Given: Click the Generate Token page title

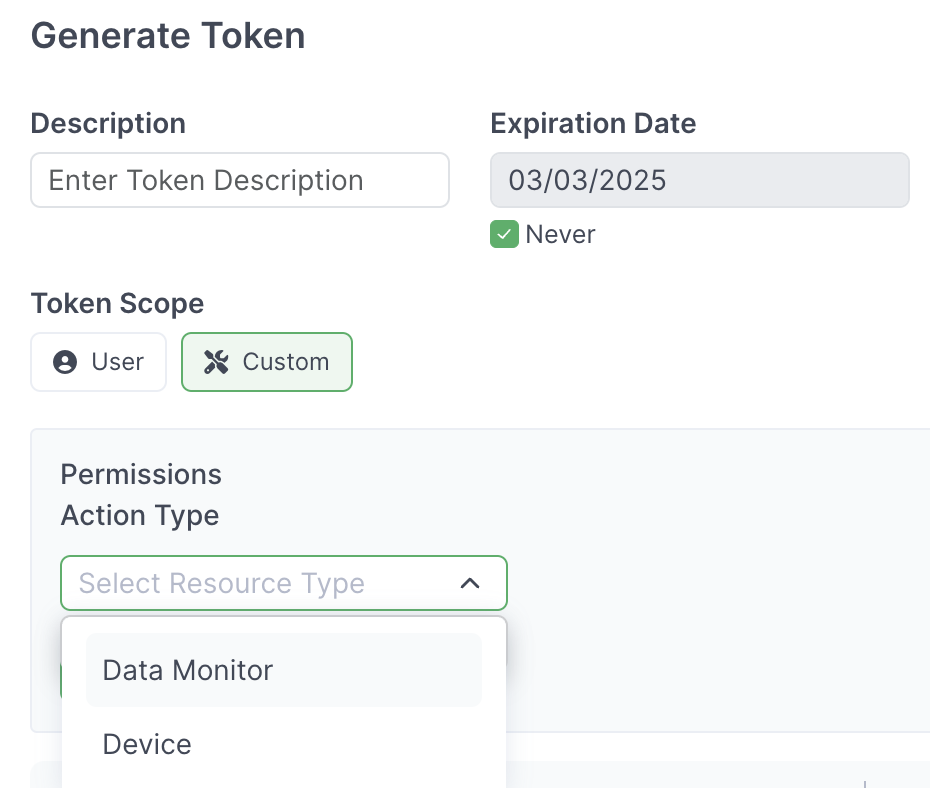Looking at the screenshot, I should [168, 36].
